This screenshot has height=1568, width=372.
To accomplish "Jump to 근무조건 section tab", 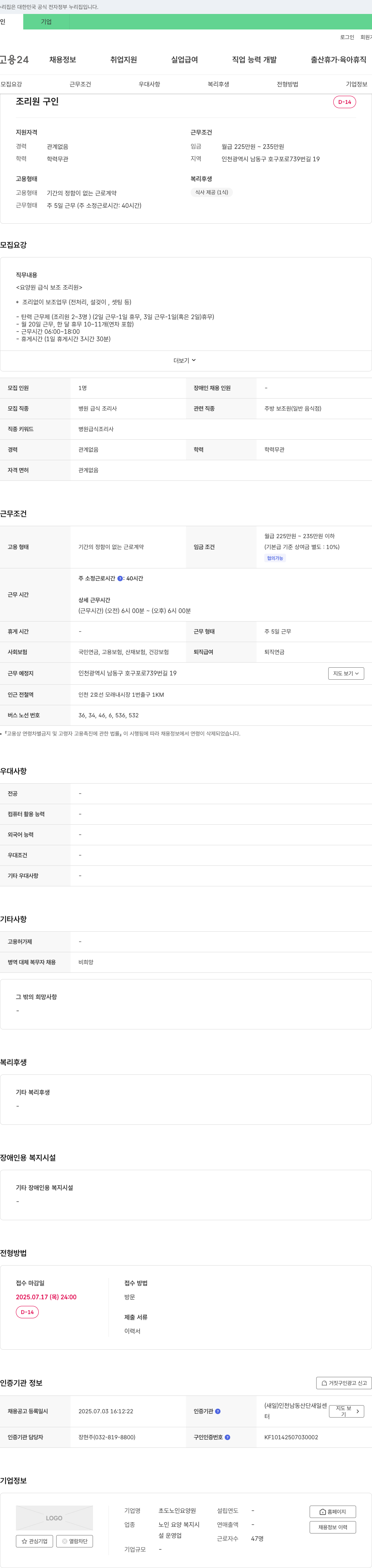I will point(80,84).
